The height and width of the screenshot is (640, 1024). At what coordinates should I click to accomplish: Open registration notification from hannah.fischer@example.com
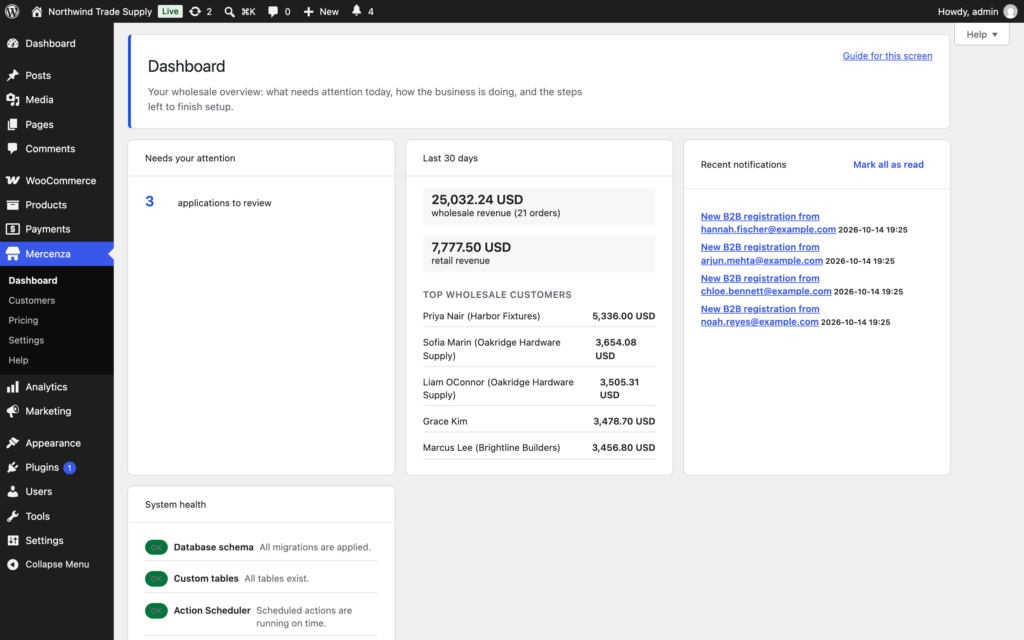pos(768,223)
